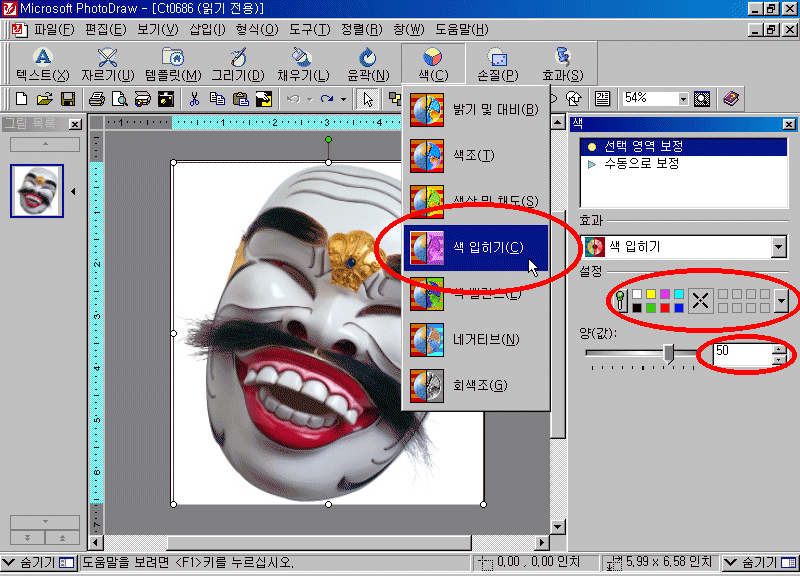Open the undo history dropdown arrow

[x=310, y=99]
